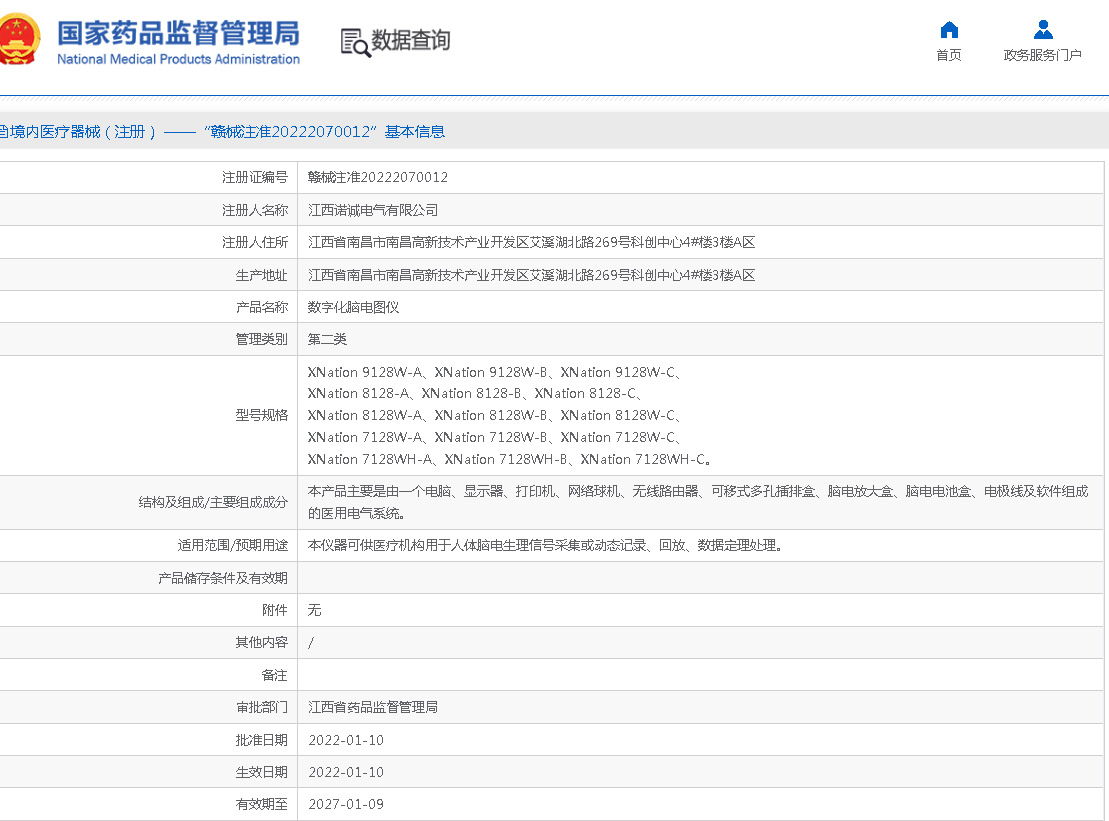The width and height of the screenshot is (1109, 821).
Task: Click the 第二类 management category value
Action: [327, 339]
